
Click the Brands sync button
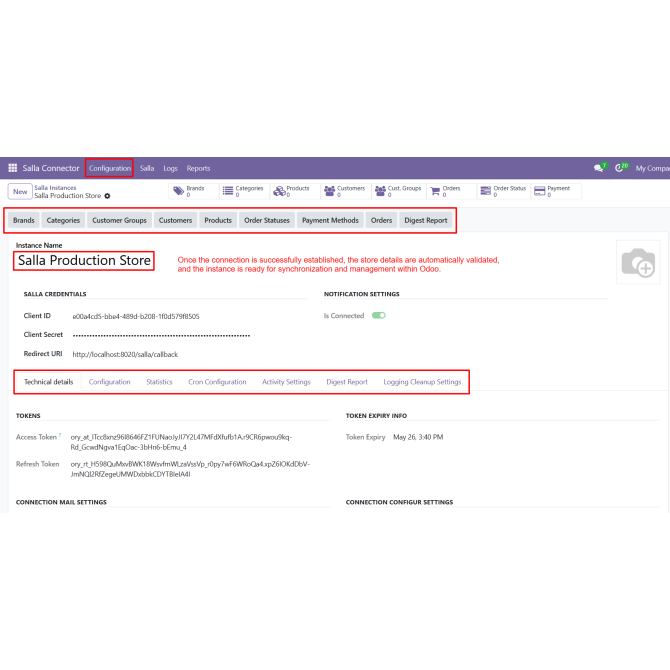24,220
